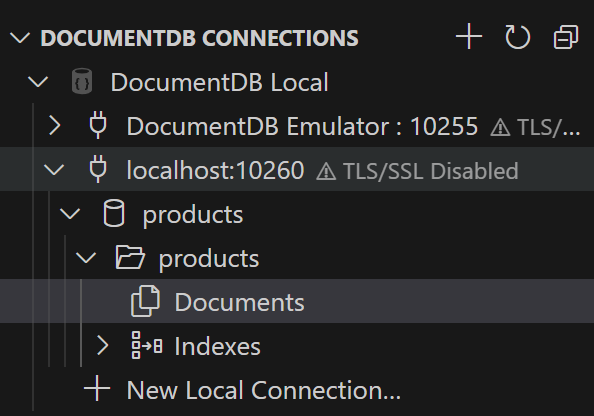Click the Documents pages icon

coord(145,301)
